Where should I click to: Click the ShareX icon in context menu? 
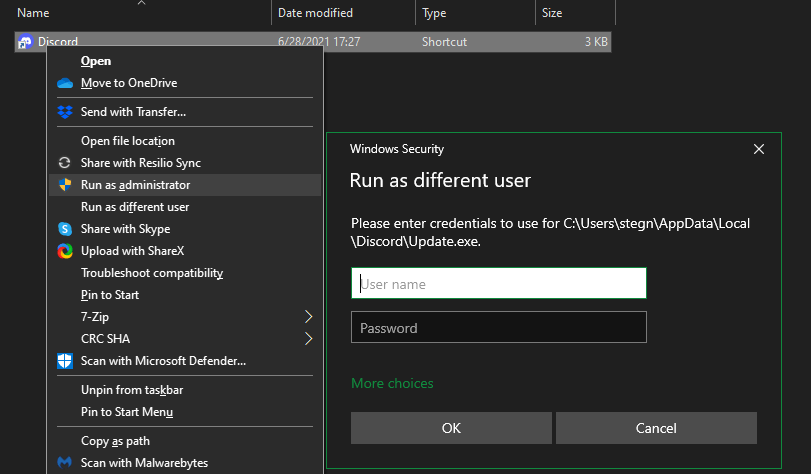(64, 251)
